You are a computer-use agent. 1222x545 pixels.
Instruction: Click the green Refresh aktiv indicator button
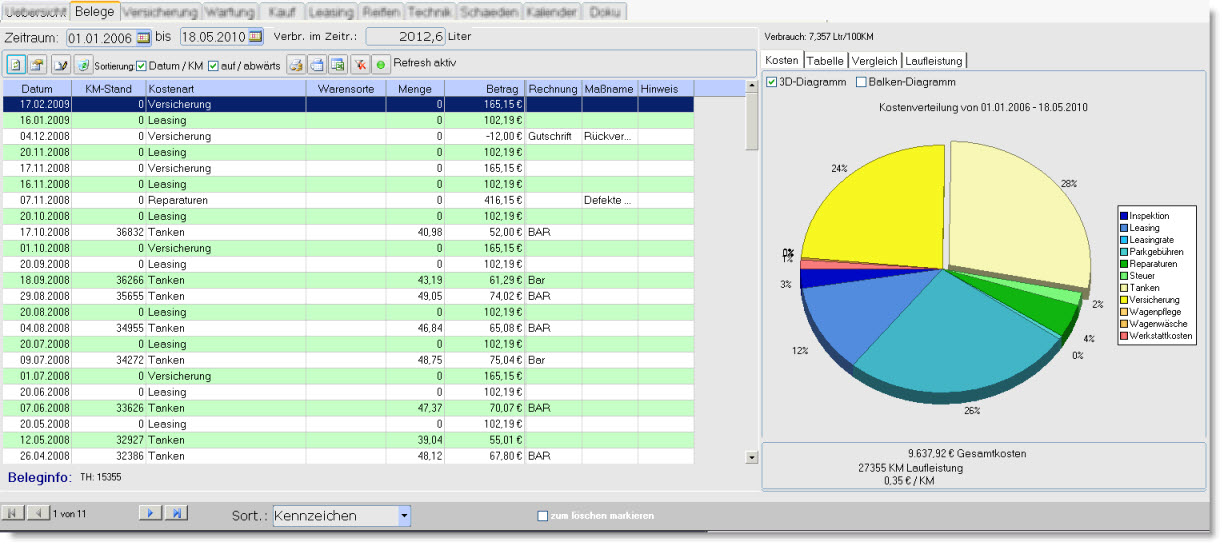[x=380, y=64]
